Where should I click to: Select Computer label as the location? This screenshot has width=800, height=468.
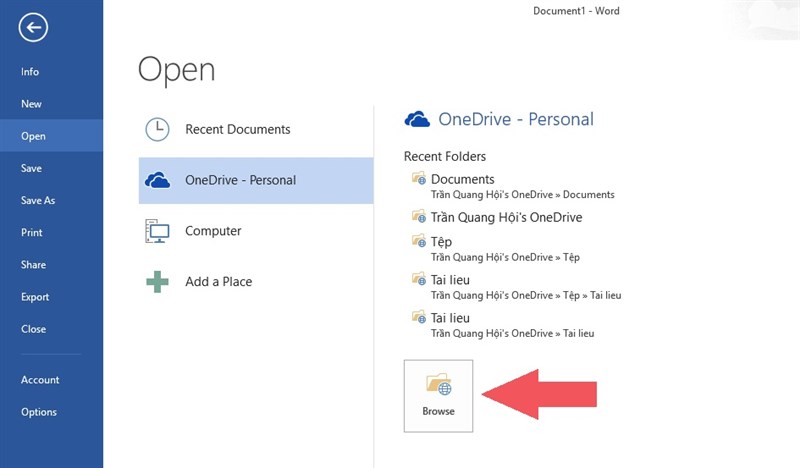click(213, 231)
